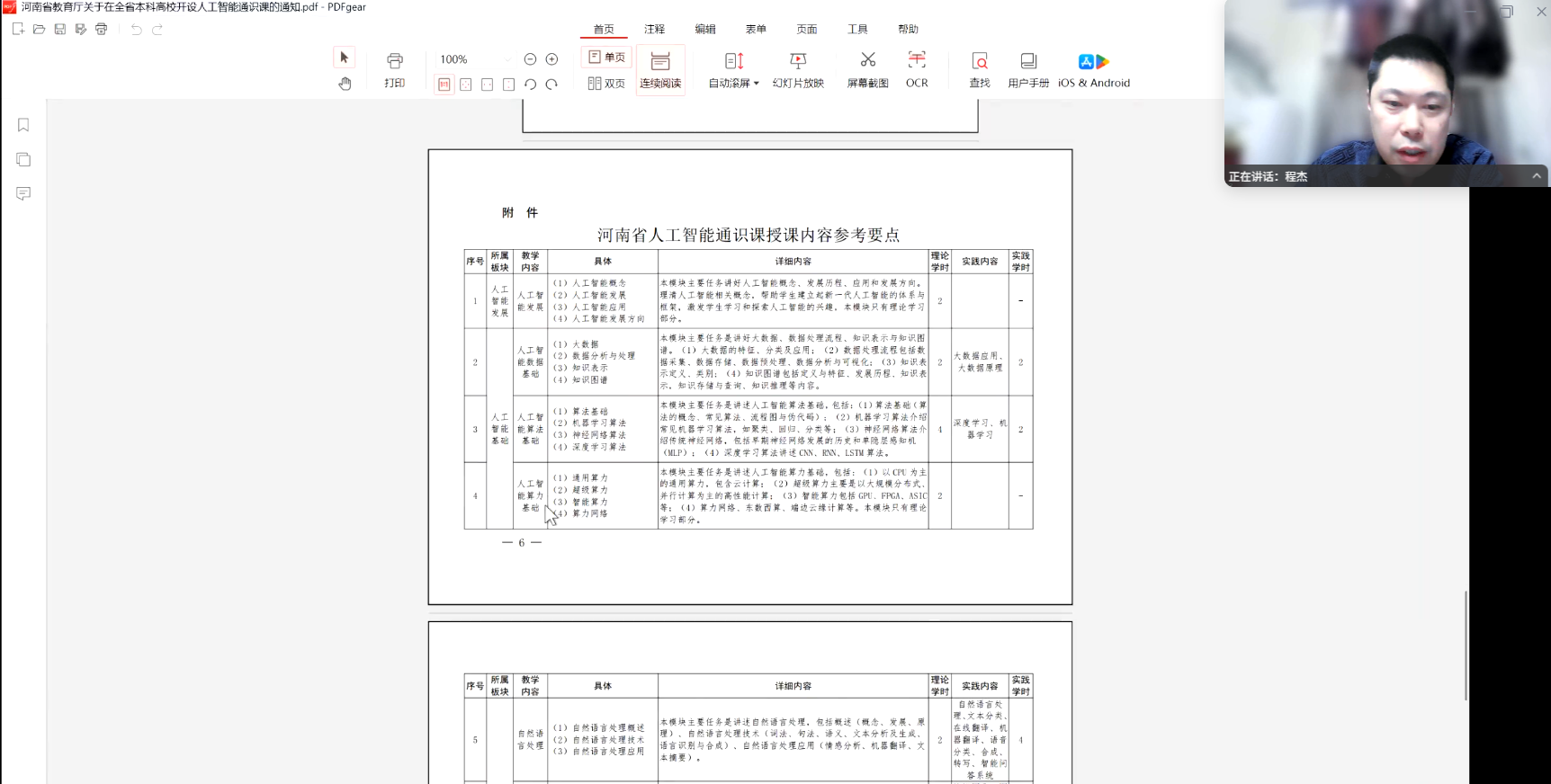Screen dimensions: 1551x784
Task: Select the hand pan tool
Action: pos(345,84)
